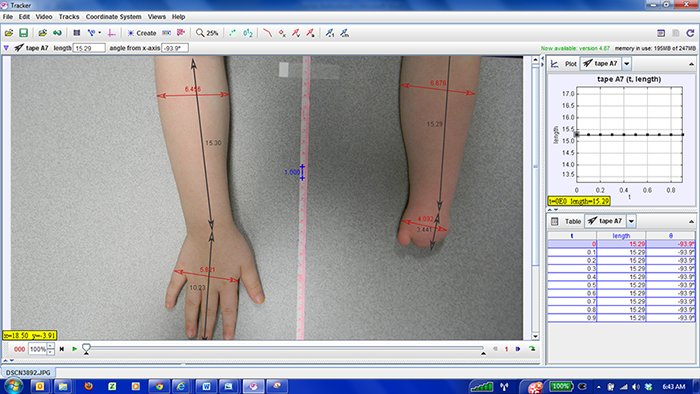Click the calibration tools icon
Image resolution: width=700 pixels, height=394 pixels.
pos(93,33)
